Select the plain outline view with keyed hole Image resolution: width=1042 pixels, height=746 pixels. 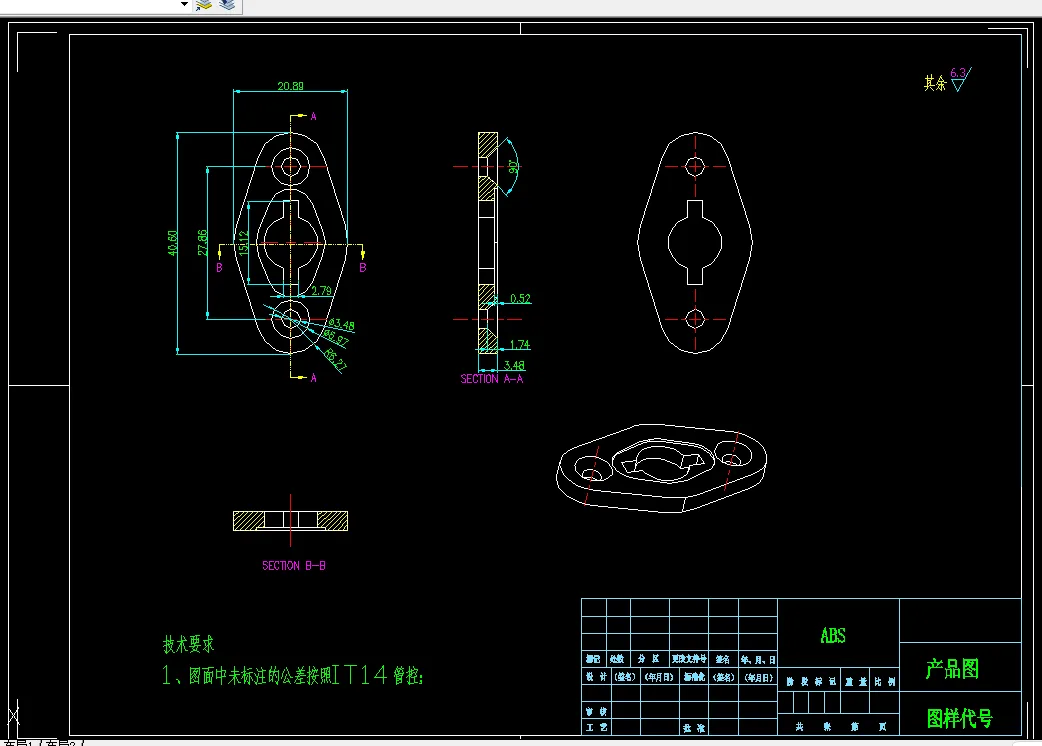[x=695, y=242]
